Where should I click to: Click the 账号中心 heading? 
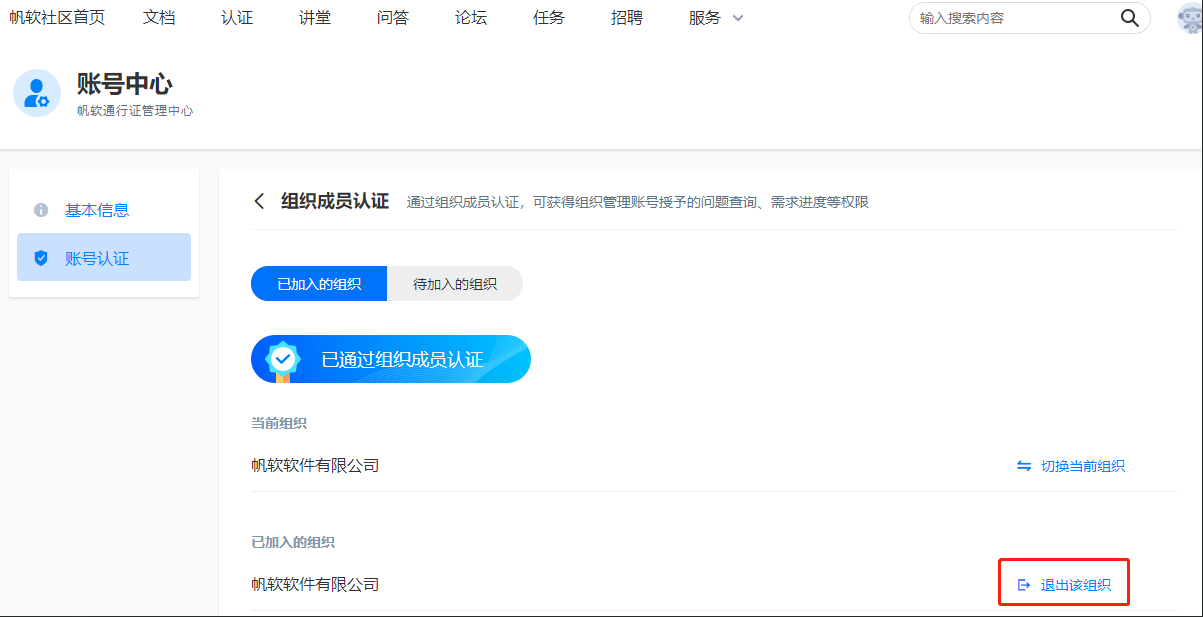[x=125, y=84]
